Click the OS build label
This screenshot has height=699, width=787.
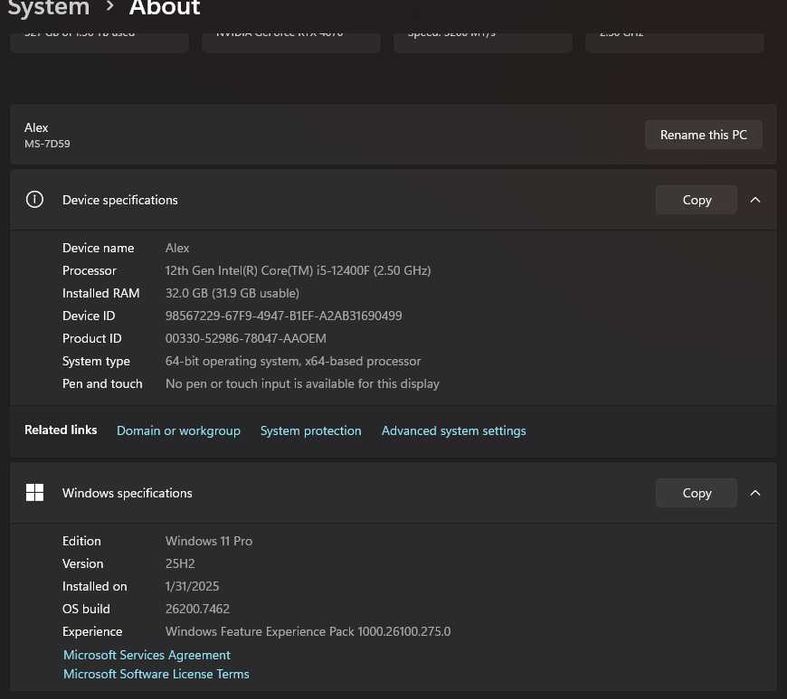(x=86, y=609)
